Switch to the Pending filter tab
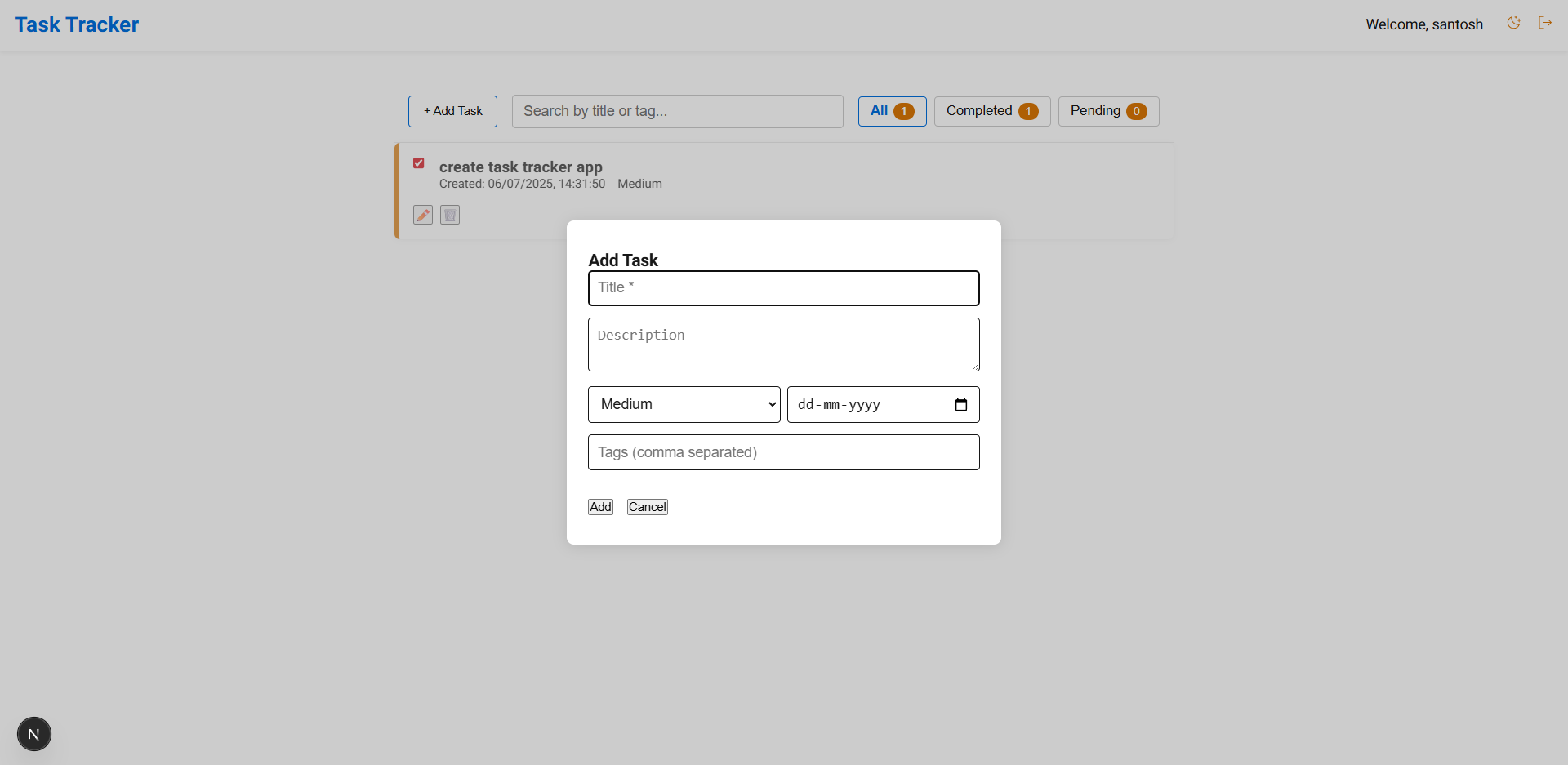 click(1108, 111)
